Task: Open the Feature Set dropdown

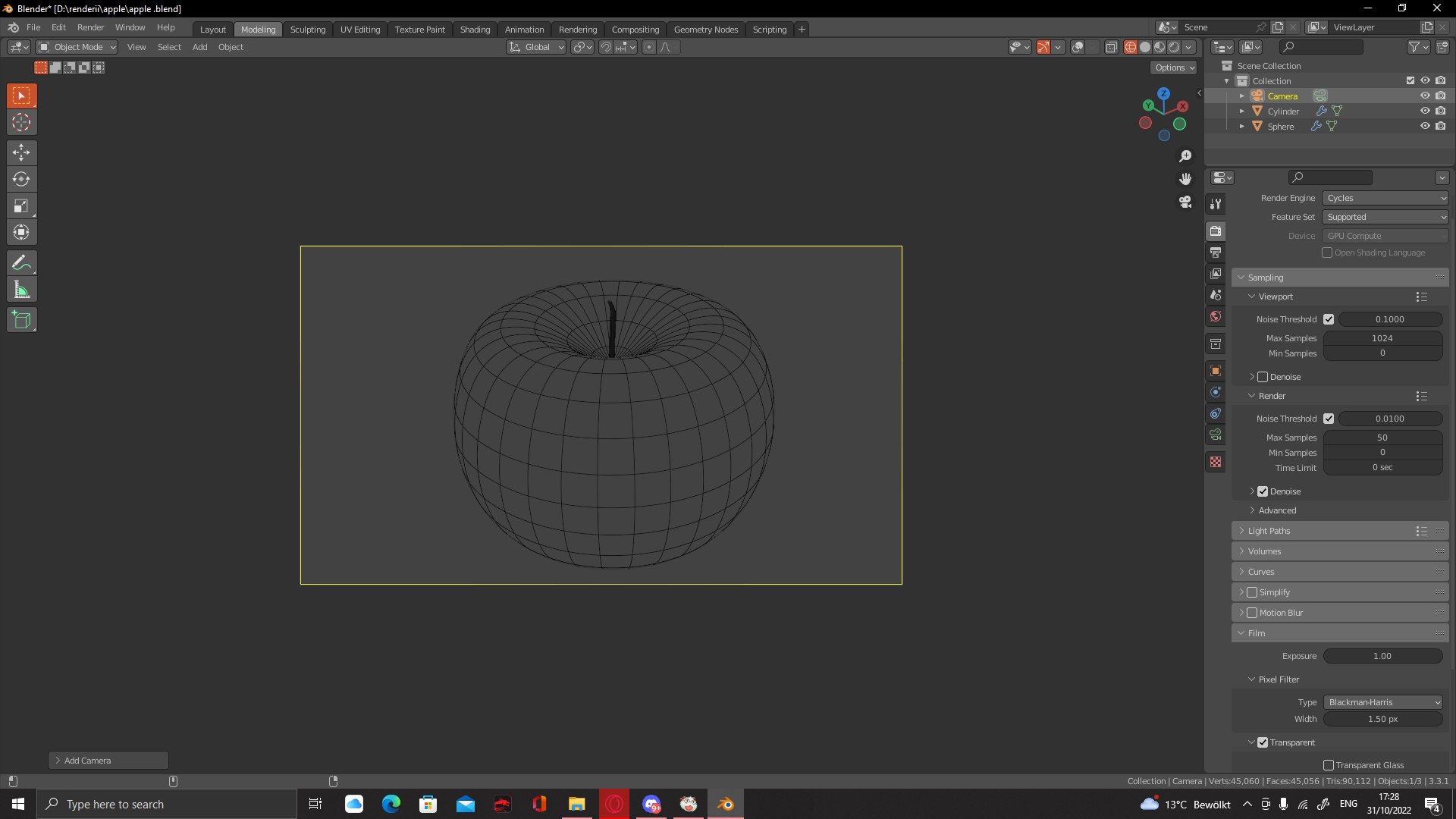Action: (1385, 217)
